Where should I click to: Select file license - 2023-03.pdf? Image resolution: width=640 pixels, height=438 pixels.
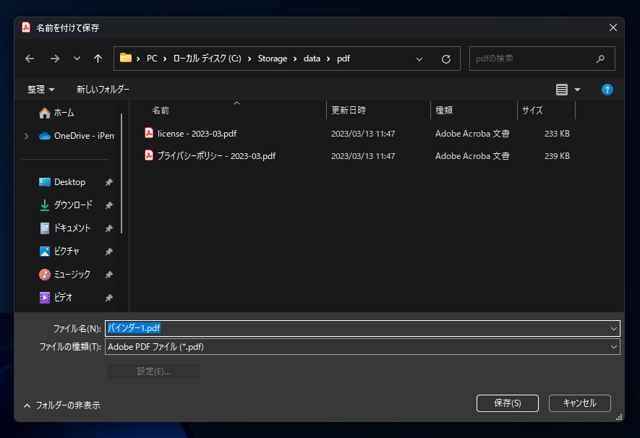tap(197, 134)
